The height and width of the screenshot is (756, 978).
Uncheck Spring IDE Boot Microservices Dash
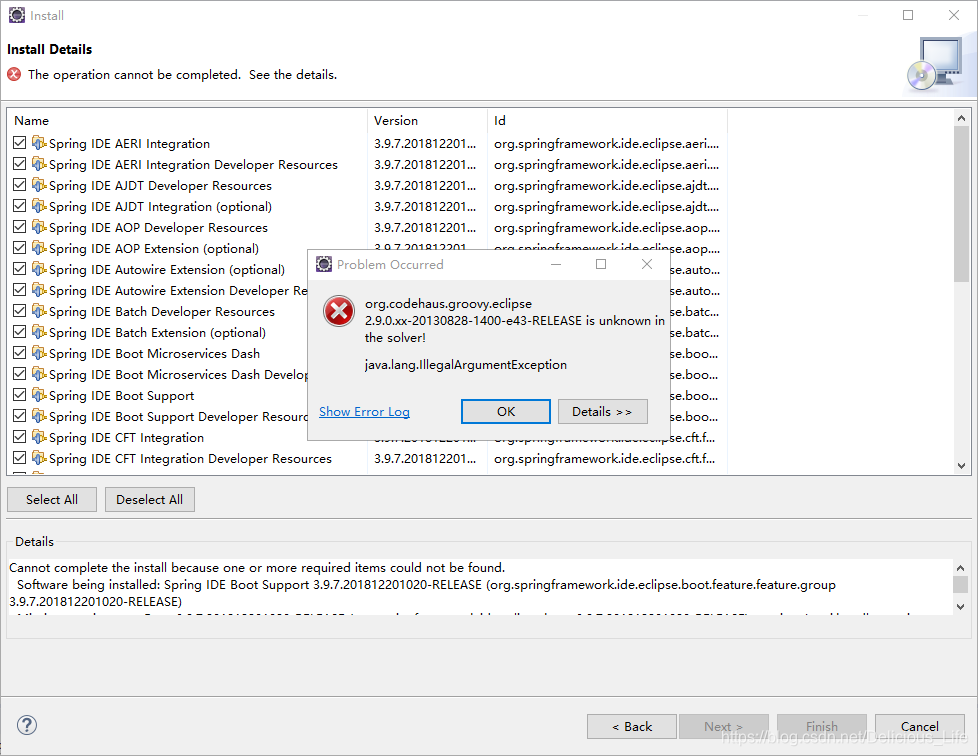[x=19, y=353]
